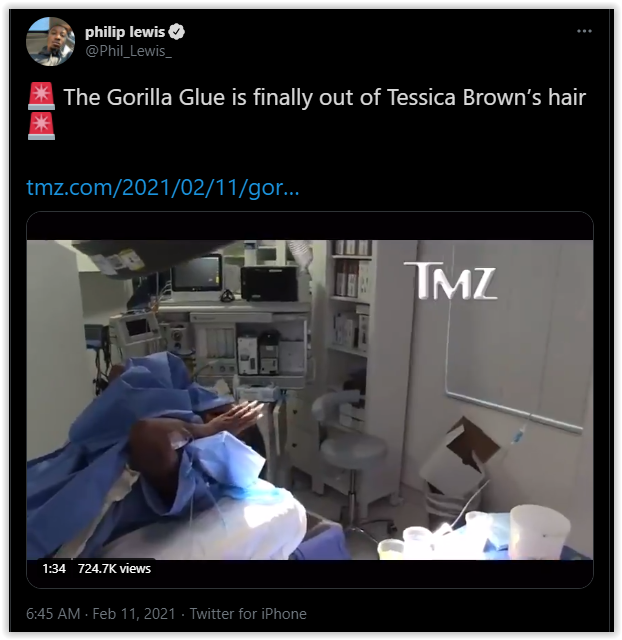Click the medical monitor screen in video
This screenshot has width=622, height=640.
coord(198,273)
